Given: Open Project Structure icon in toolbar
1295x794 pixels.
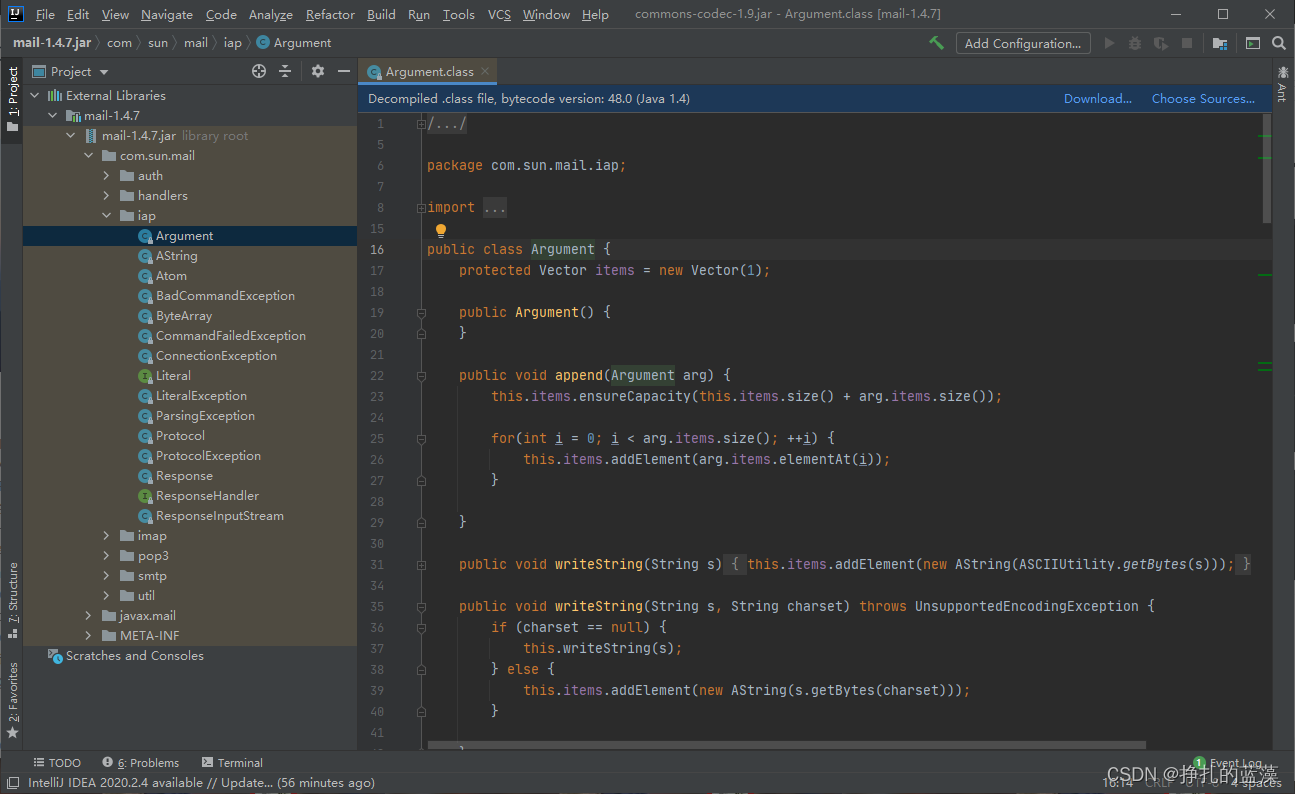Looking at the screenshot, I should [x=1220, y=43].
